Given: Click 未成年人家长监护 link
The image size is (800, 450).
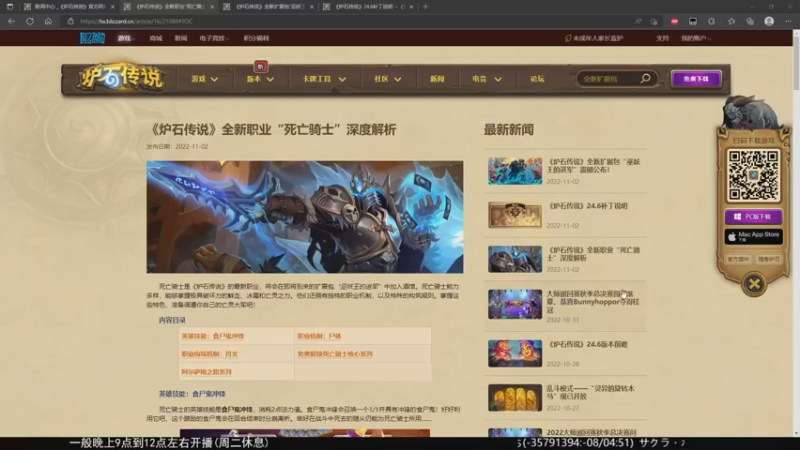Looking at the screenshot, I should 594,38.
